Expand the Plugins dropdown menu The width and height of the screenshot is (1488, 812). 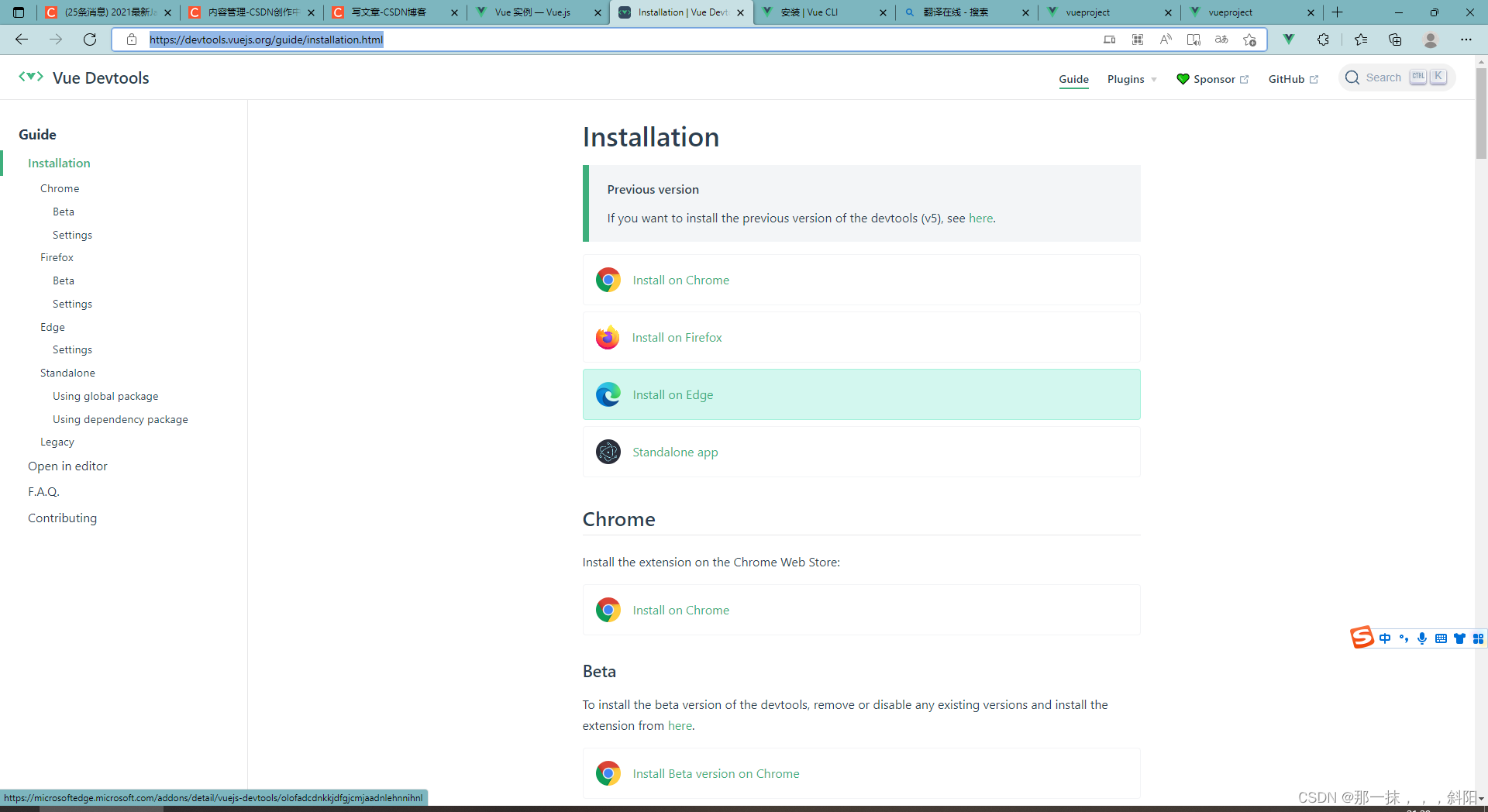pyautogui.click(x=1131, y=79)
